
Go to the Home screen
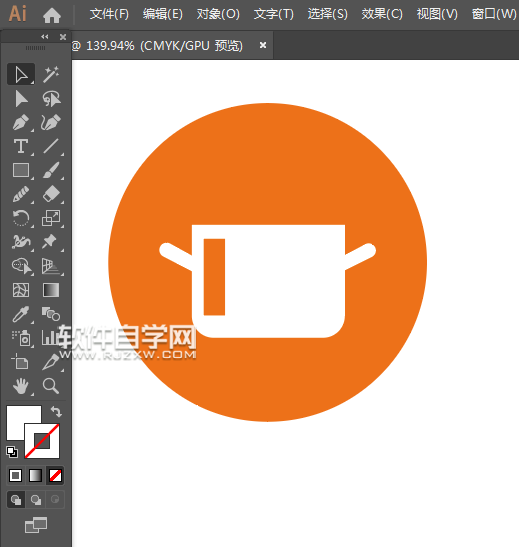52,15
